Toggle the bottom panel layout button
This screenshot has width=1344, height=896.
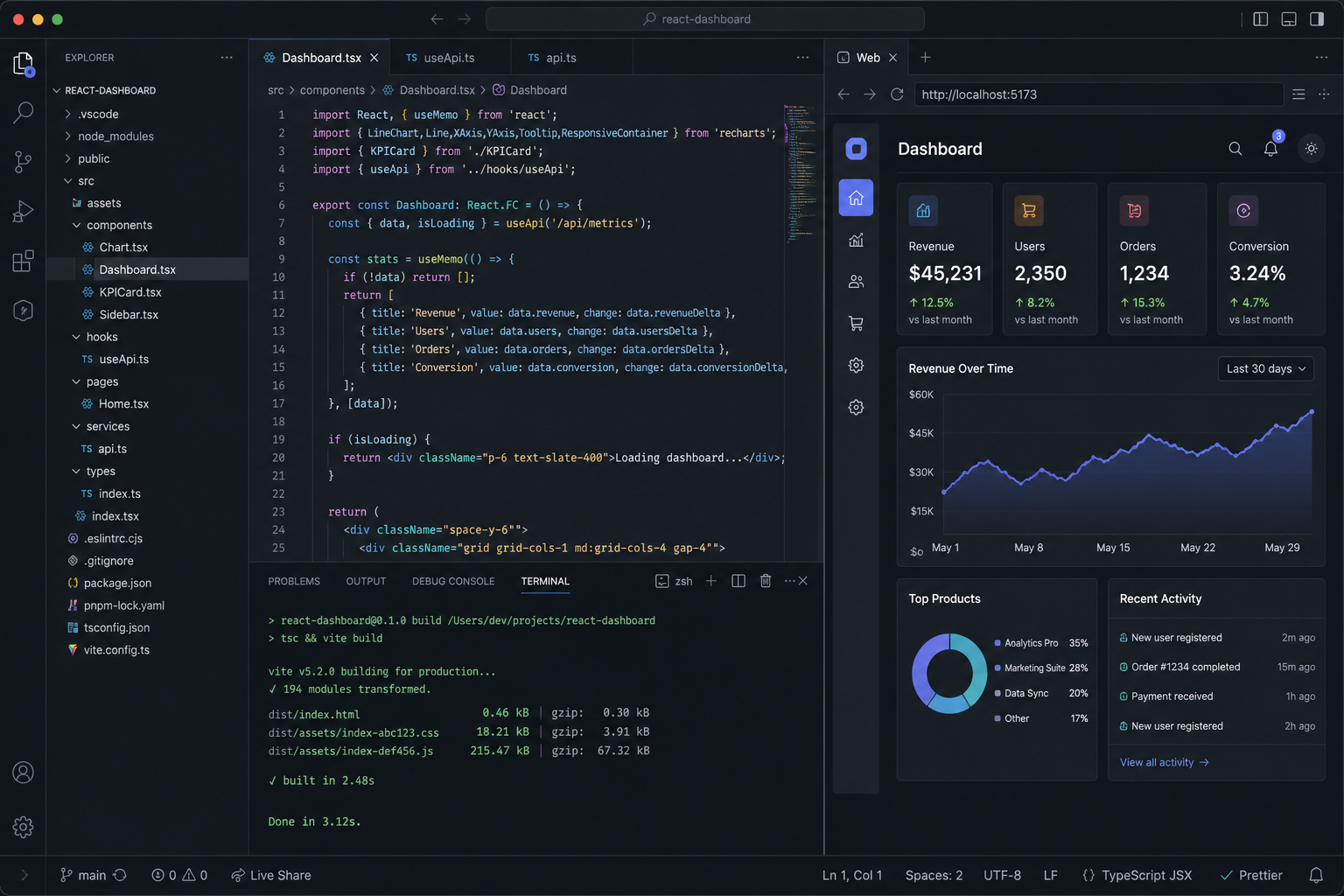[x=1289, y=19]
